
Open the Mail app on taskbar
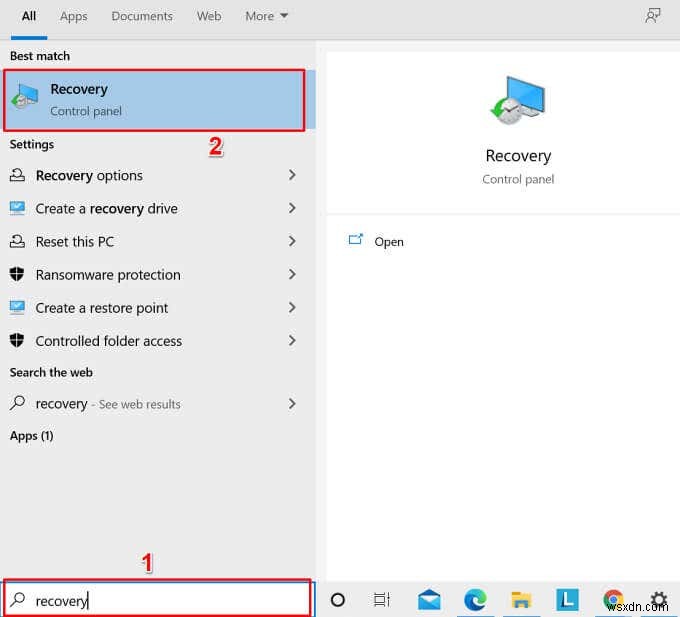click(429, 600)
